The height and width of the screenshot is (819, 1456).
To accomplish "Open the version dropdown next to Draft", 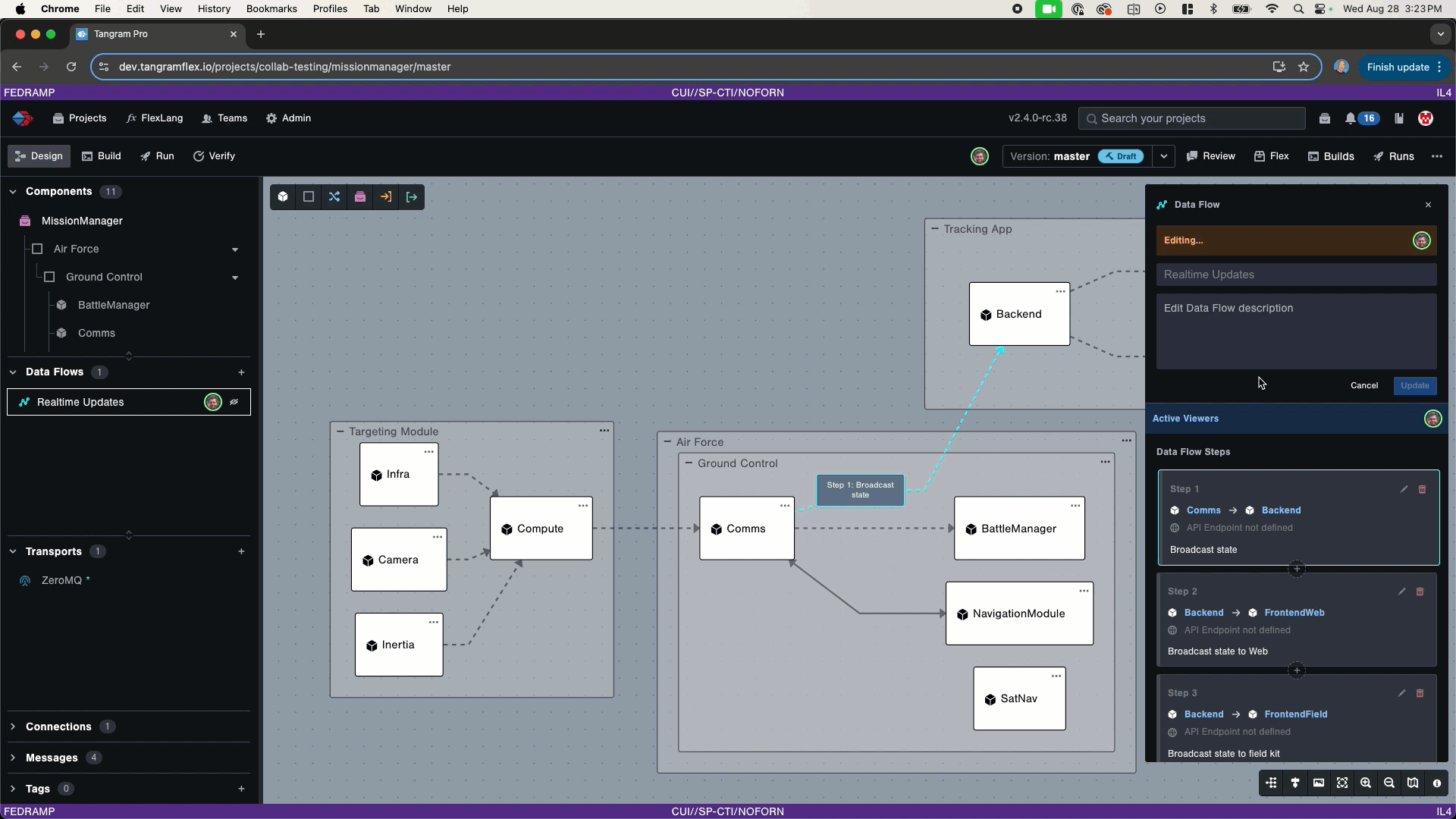I will coord(1163,157).
